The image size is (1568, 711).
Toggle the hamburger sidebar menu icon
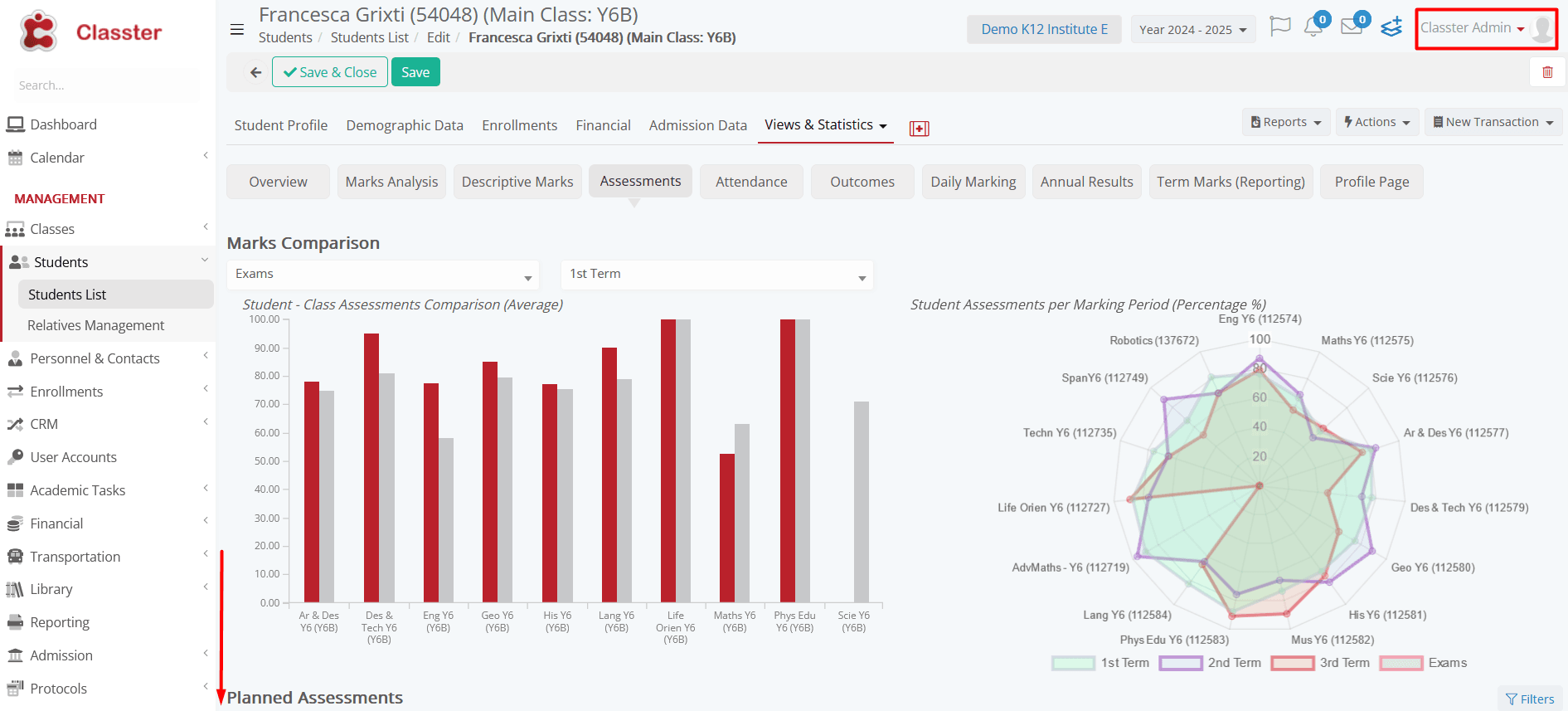[237, 30]
